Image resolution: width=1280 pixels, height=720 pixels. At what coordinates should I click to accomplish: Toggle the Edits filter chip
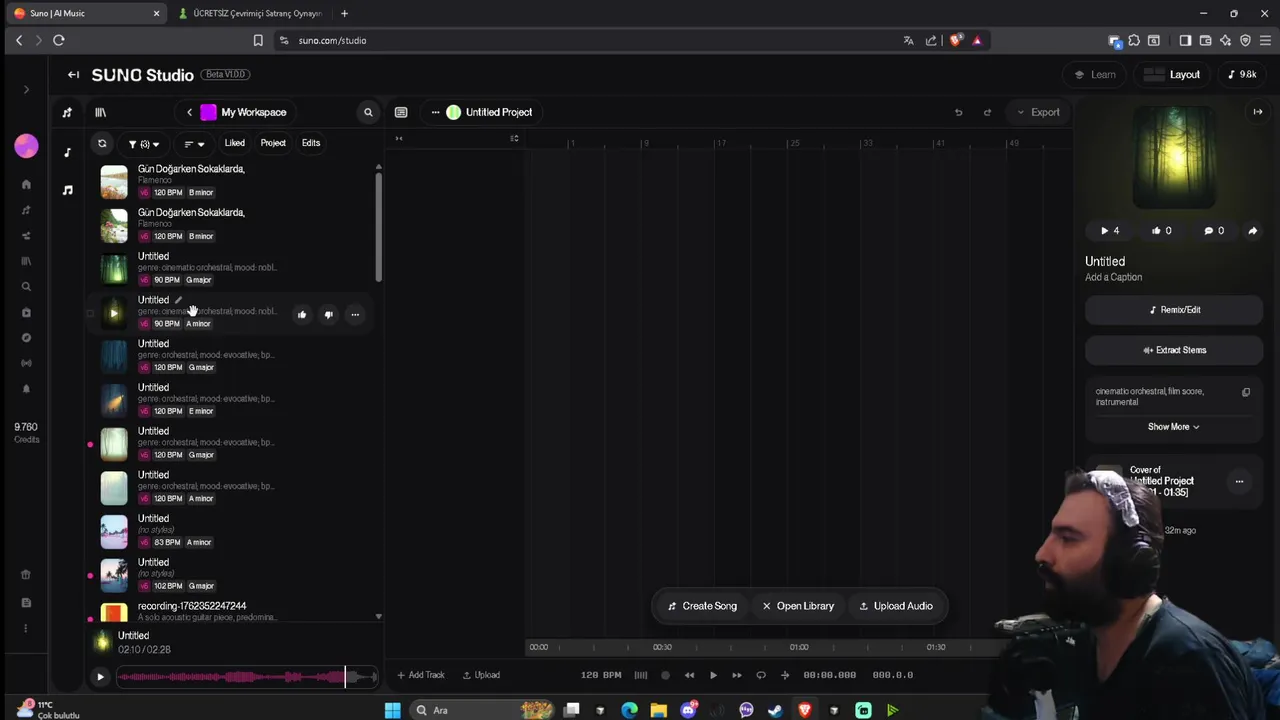click(x=311, y=143)
